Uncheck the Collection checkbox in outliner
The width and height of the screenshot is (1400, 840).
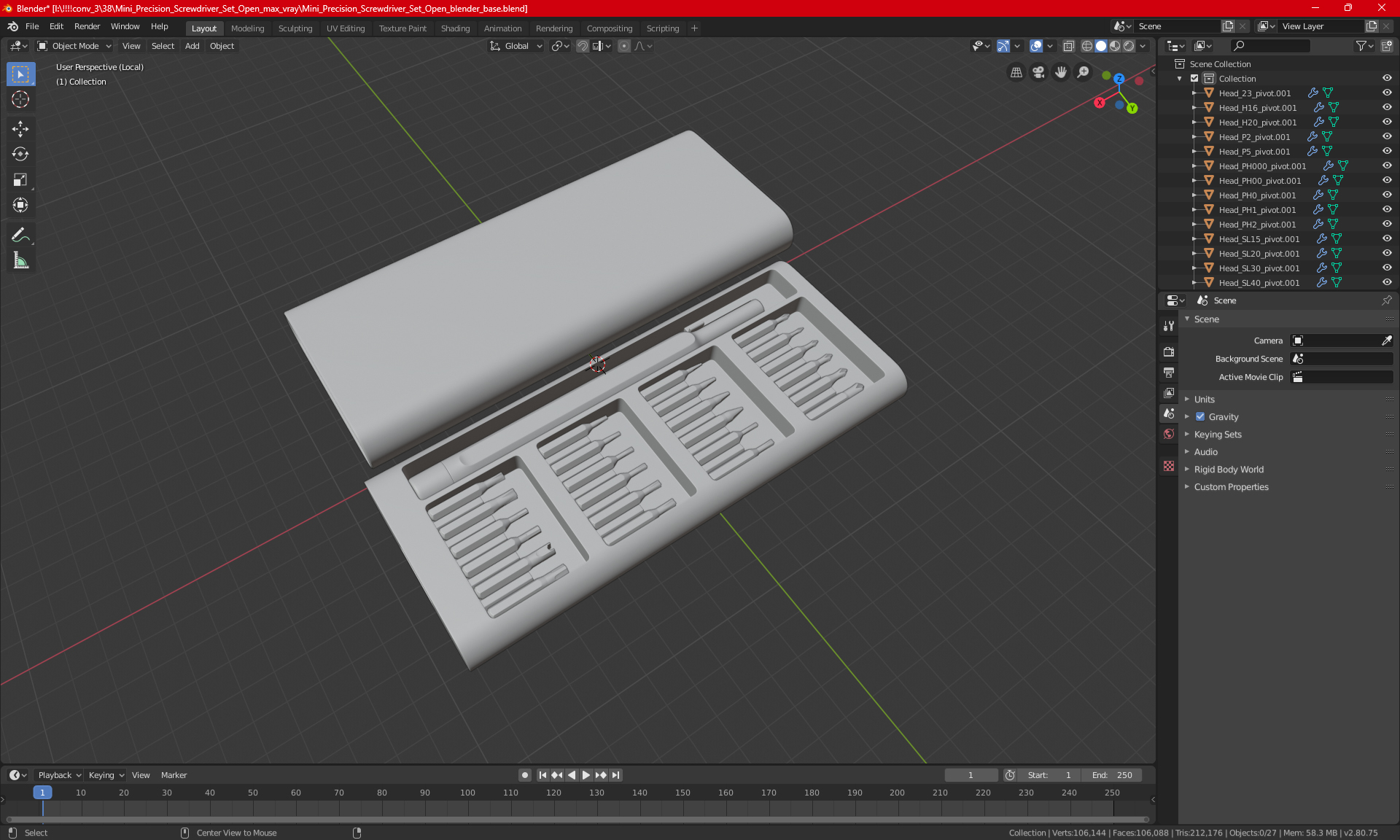(x=1194, y=79)
